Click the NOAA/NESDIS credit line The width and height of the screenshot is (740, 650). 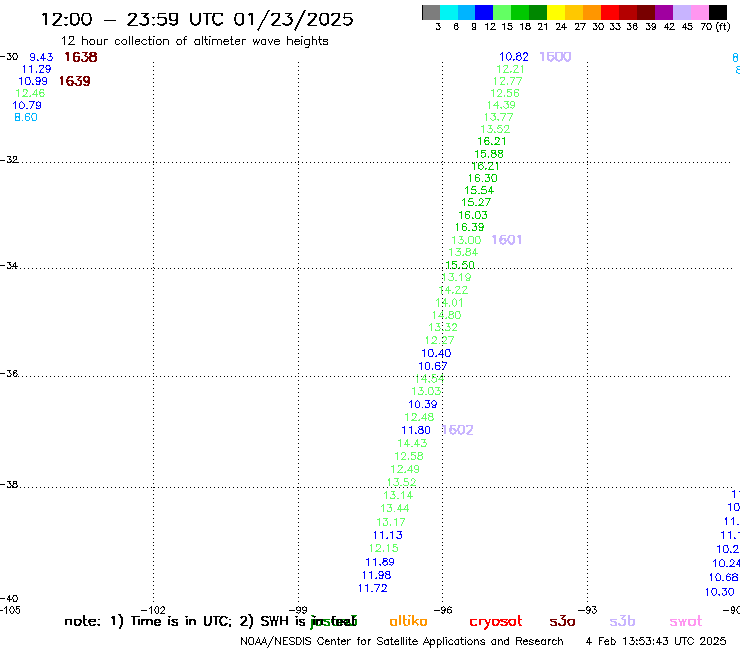tap(402, 641)
